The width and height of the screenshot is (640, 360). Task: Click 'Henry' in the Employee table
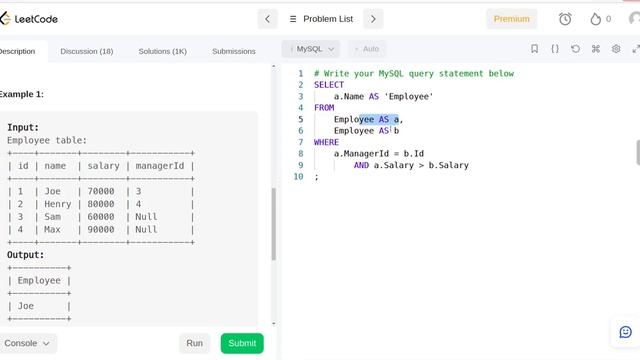(x=58, y=204)
